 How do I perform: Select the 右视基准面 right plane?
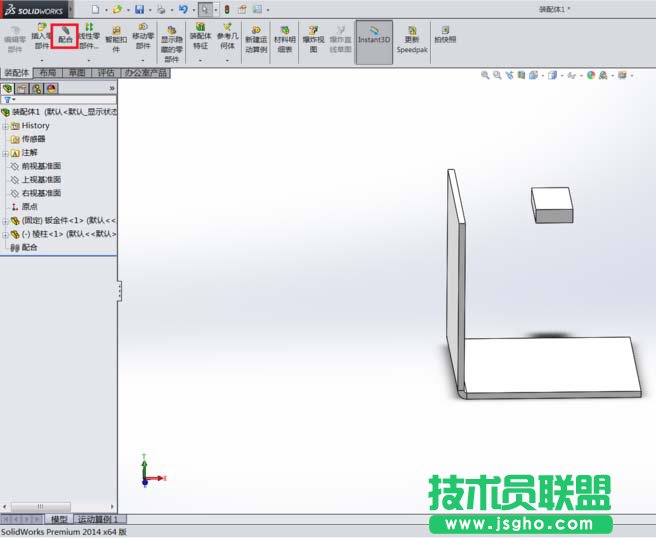[x=41, y=193]
